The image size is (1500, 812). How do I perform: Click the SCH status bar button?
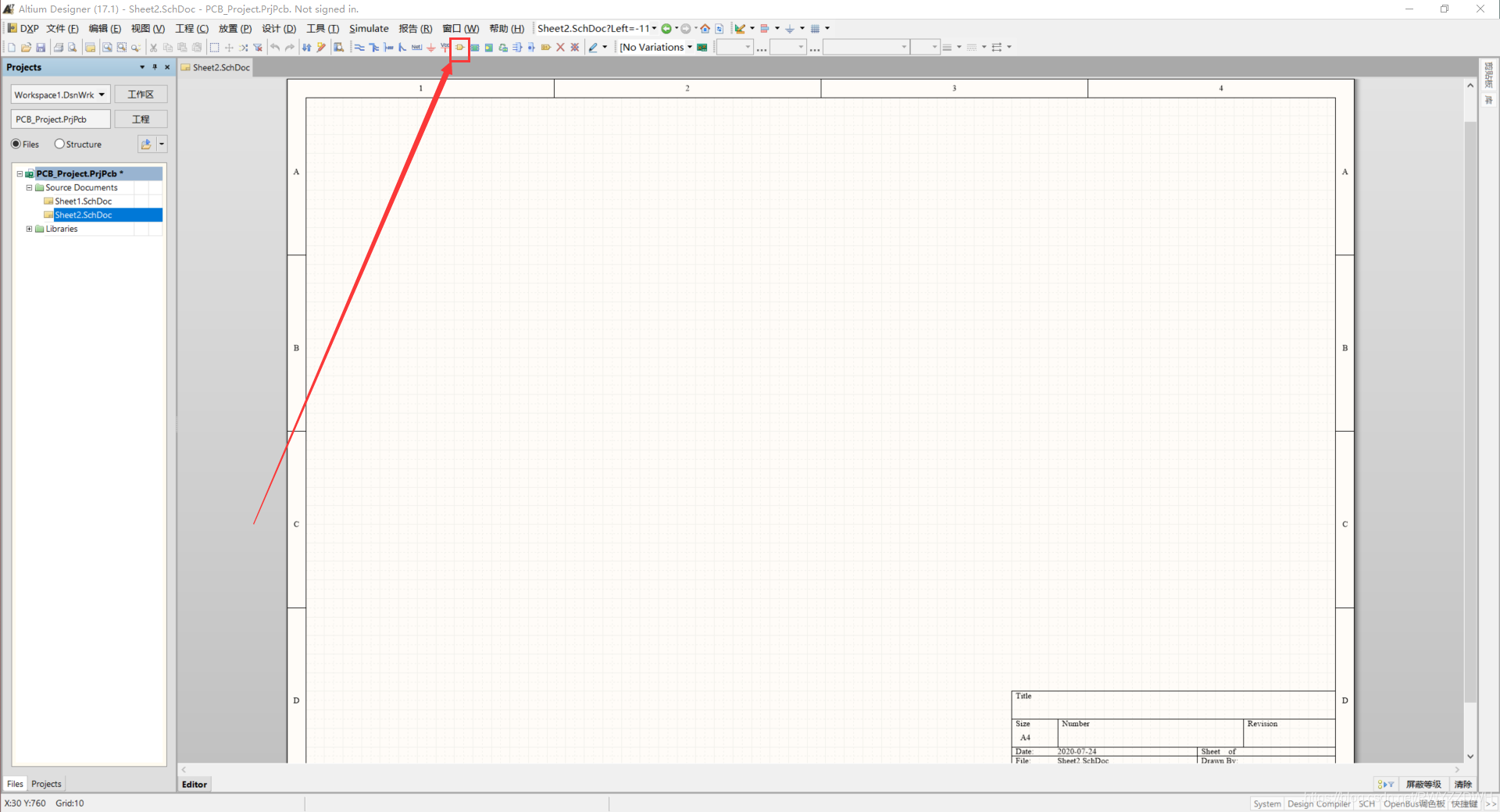[1366, 803]
